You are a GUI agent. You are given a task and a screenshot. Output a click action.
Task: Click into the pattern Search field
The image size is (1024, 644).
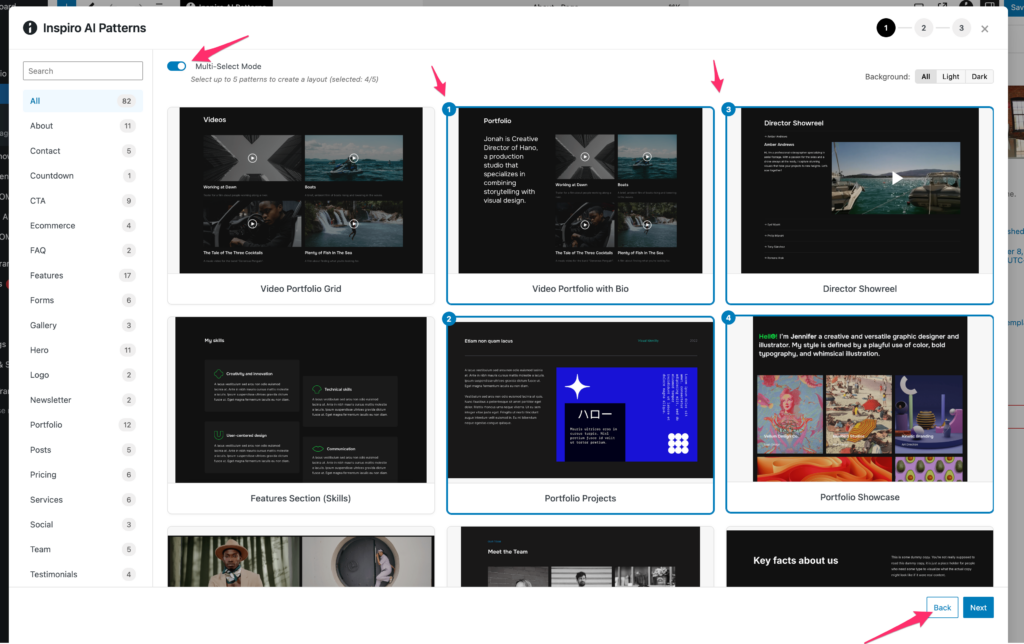click(x=83, y=71)
